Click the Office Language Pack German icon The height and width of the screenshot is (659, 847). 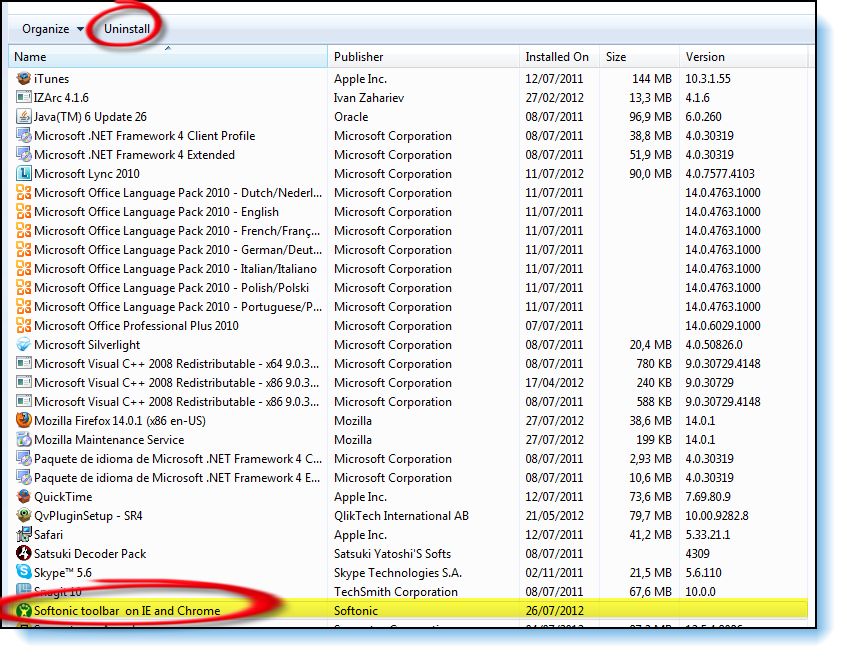(24, 250)
